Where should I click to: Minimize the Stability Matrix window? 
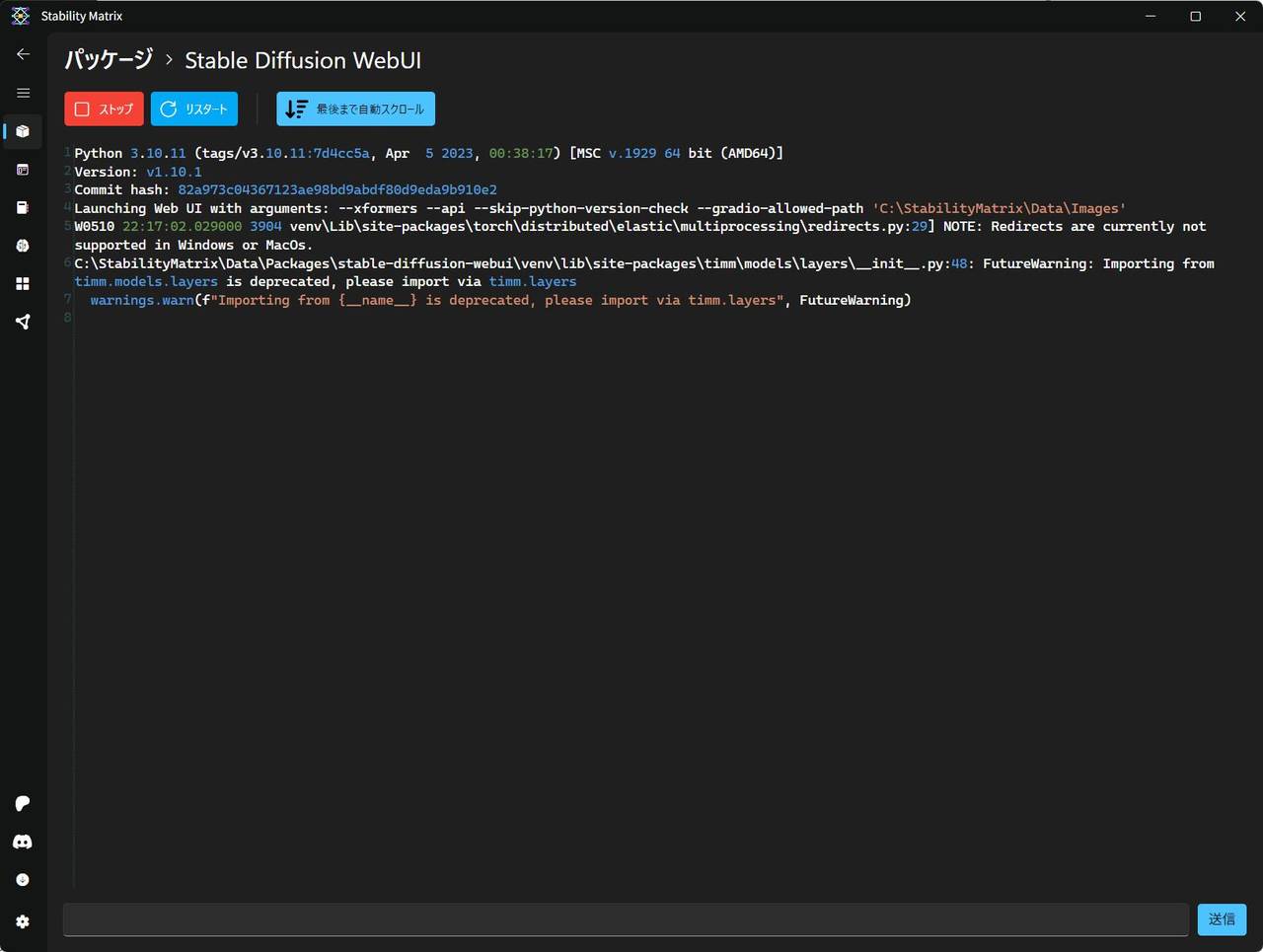coord(1151,16)
